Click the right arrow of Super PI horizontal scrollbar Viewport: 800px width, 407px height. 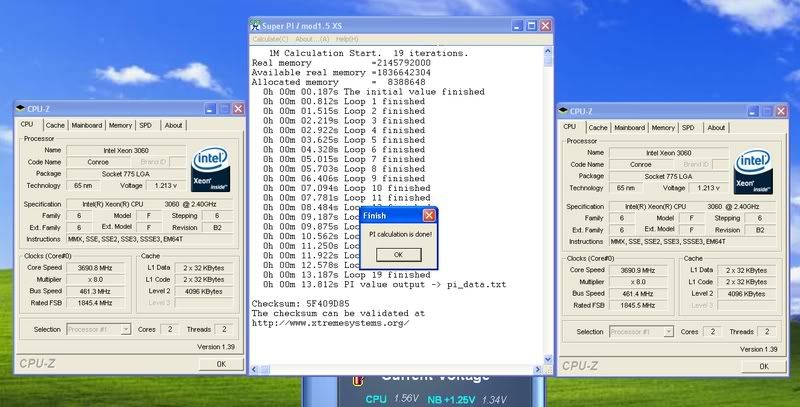(x=538, y=369)
